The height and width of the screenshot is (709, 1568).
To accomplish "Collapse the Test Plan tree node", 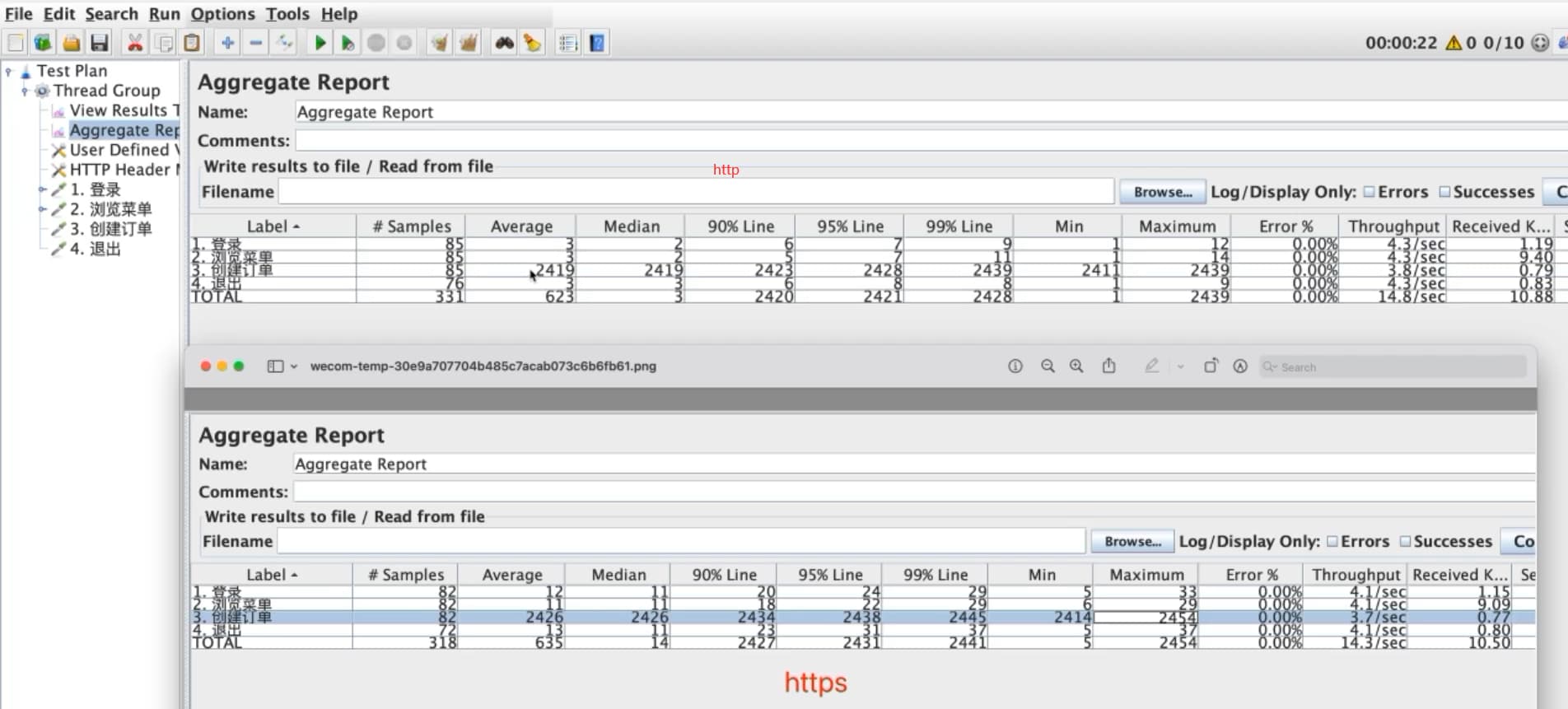I will [x=9, y=72].
